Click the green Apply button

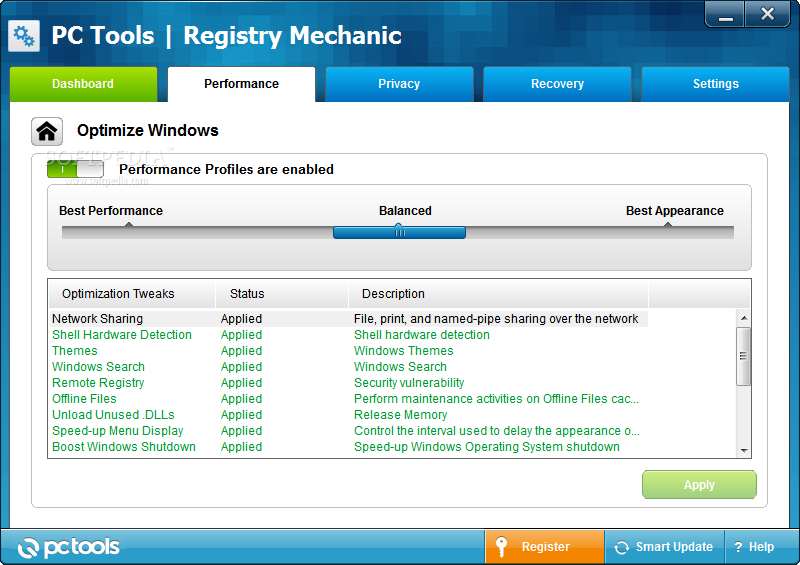coord(699,484)
